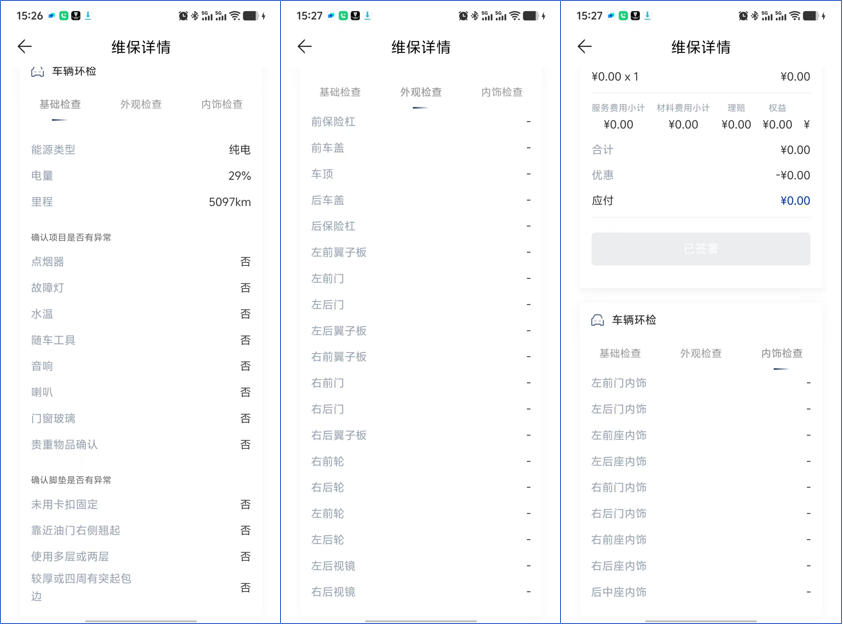
Task: Tap the back arrow on the middle screen
Action: 305,47
